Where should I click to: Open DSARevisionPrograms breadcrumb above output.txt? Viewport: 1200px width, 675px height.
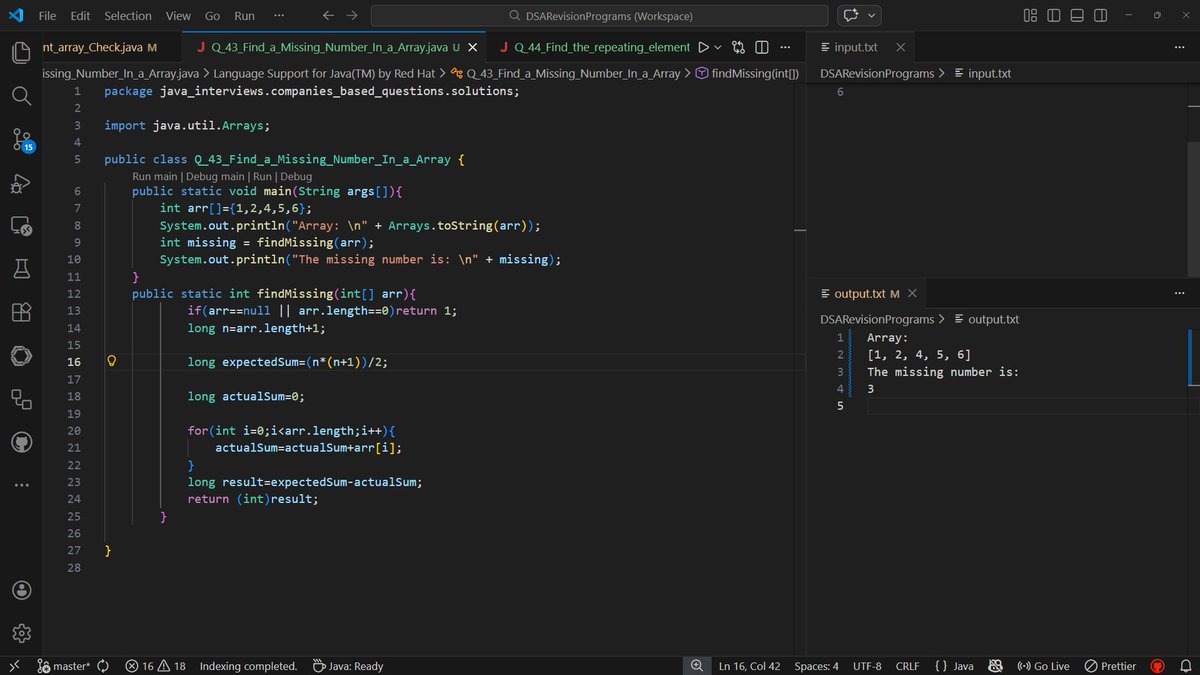pyautogui.click(x=877, y=319)
